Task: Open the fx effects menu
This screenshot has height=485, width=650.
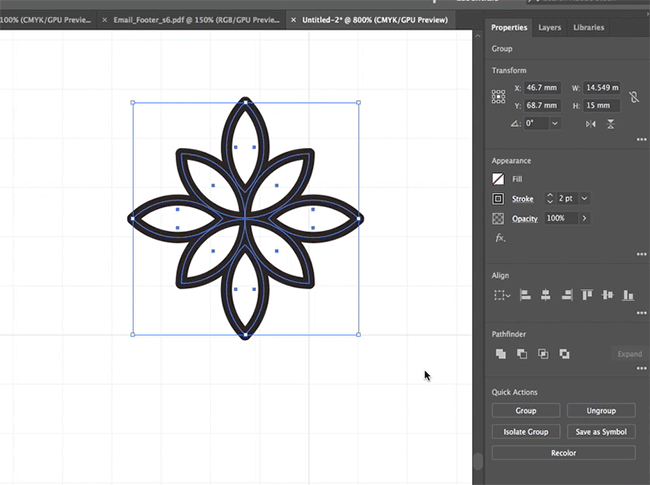Action: 500,238
